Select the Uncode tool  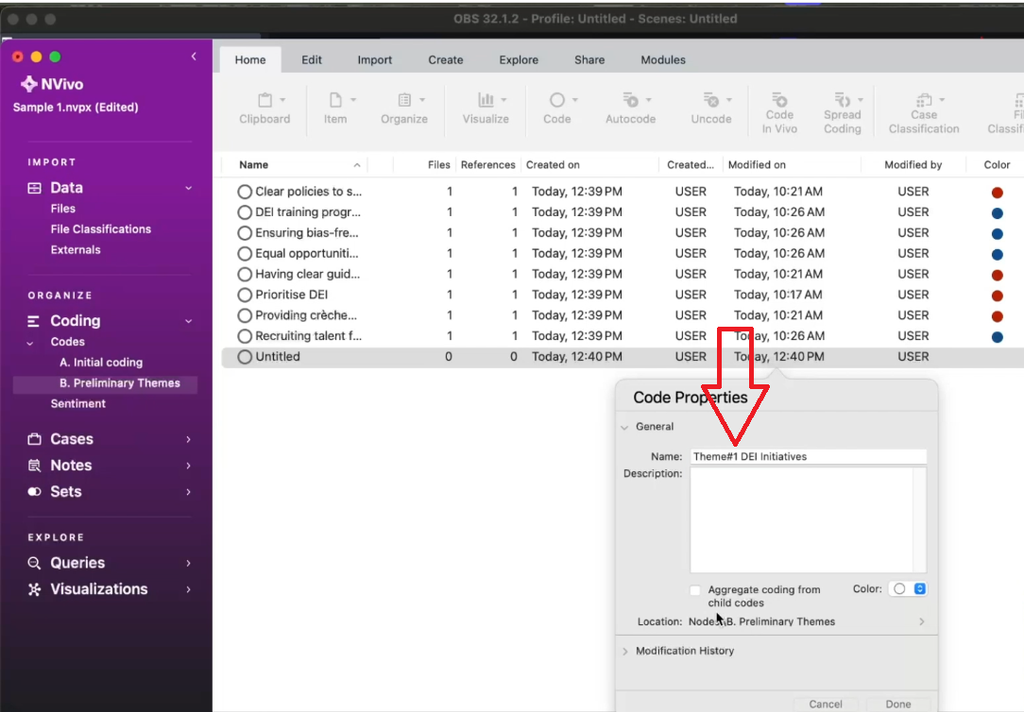711,108
